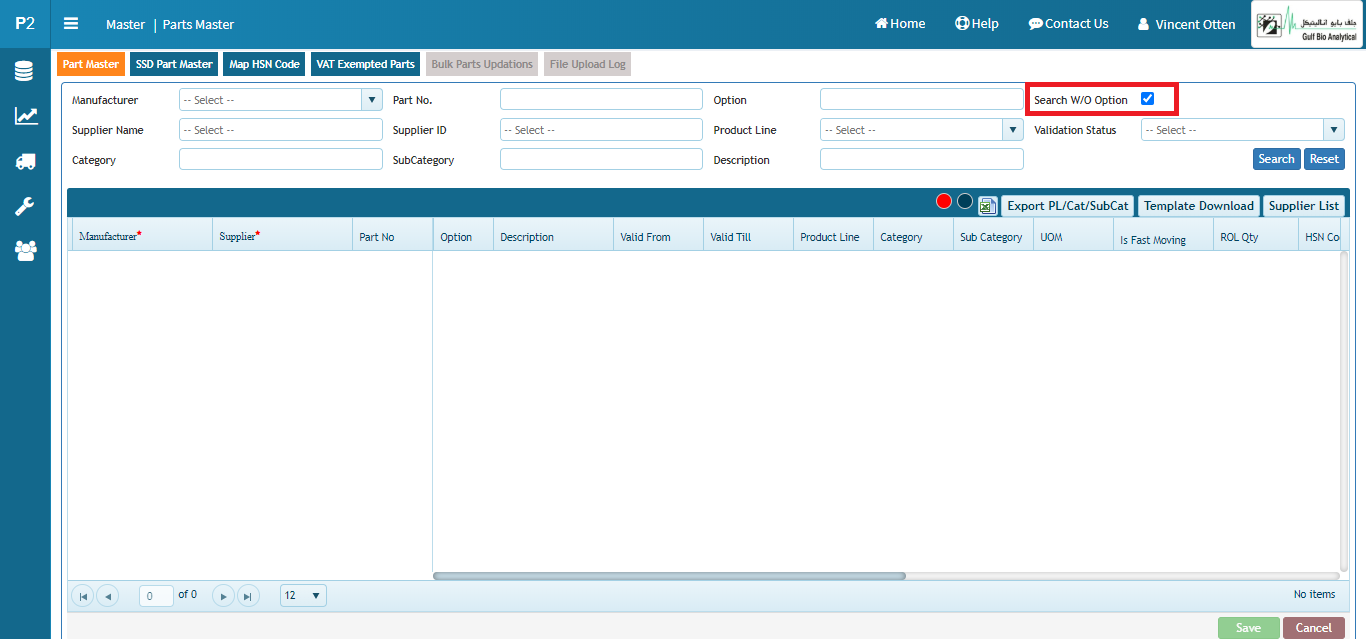The image size is (1366, 639).
Task: Open the Map HSN Code tab
Action: click(264, 64)
